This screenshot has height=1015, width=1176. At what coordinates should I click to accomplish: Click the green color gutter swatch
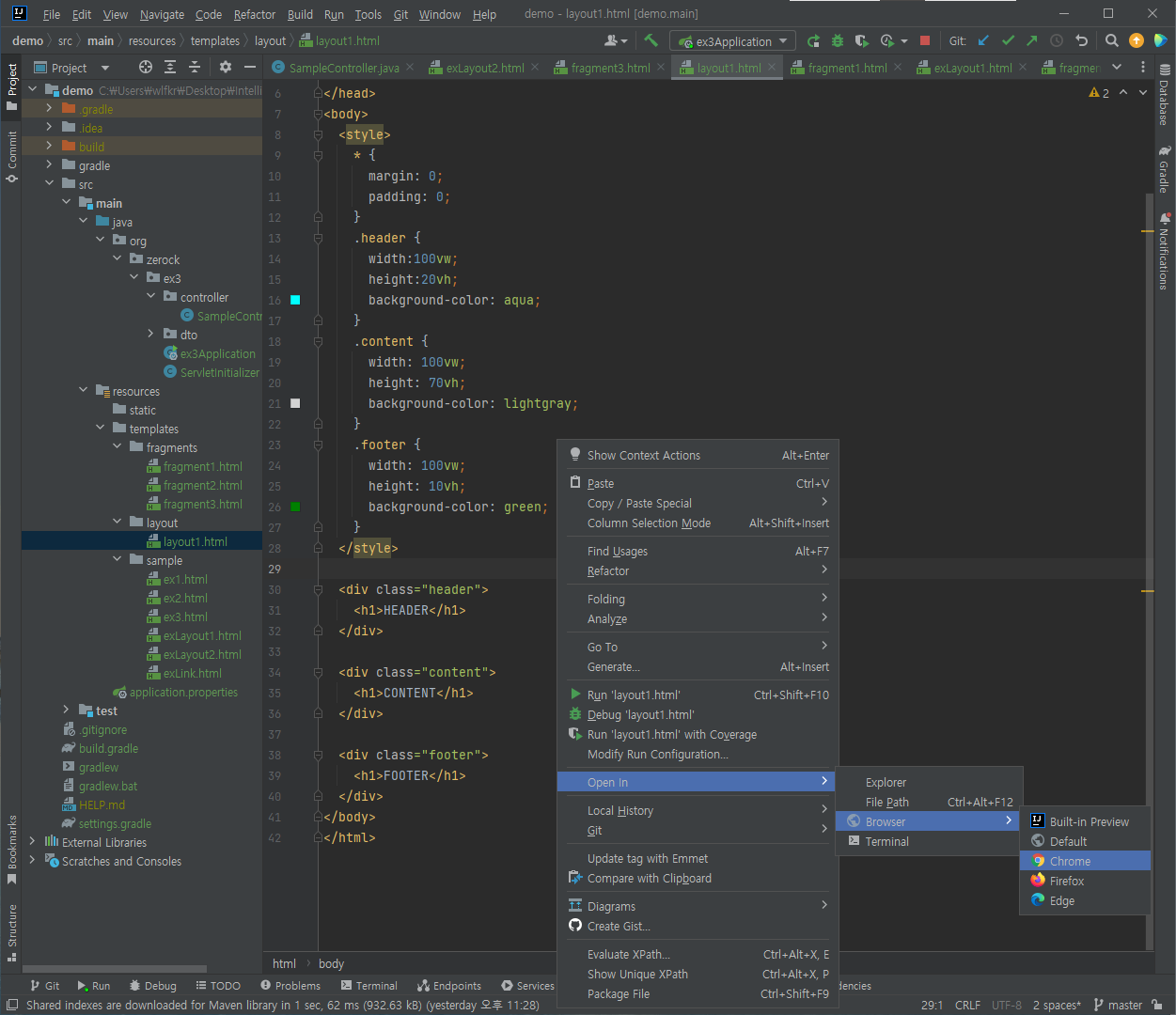click(x=295, y=507)
